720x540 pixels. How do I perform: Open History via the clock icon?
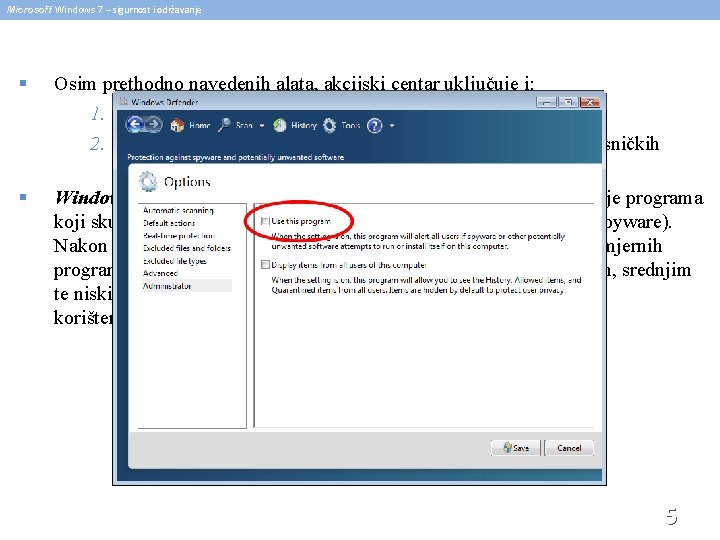click(x=280, y=125)
